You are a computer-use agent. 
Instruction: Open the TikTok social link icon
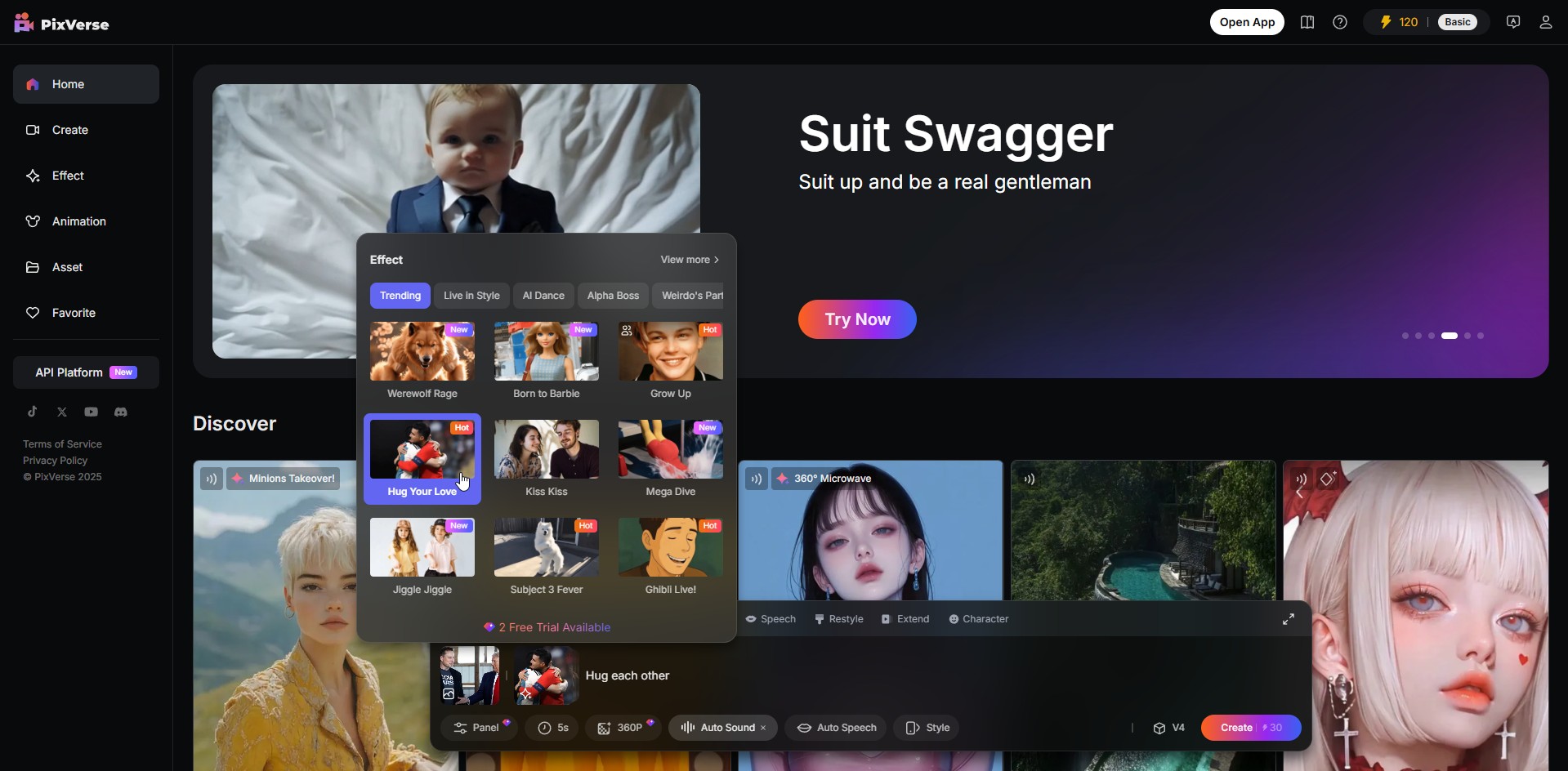(33, 412)
